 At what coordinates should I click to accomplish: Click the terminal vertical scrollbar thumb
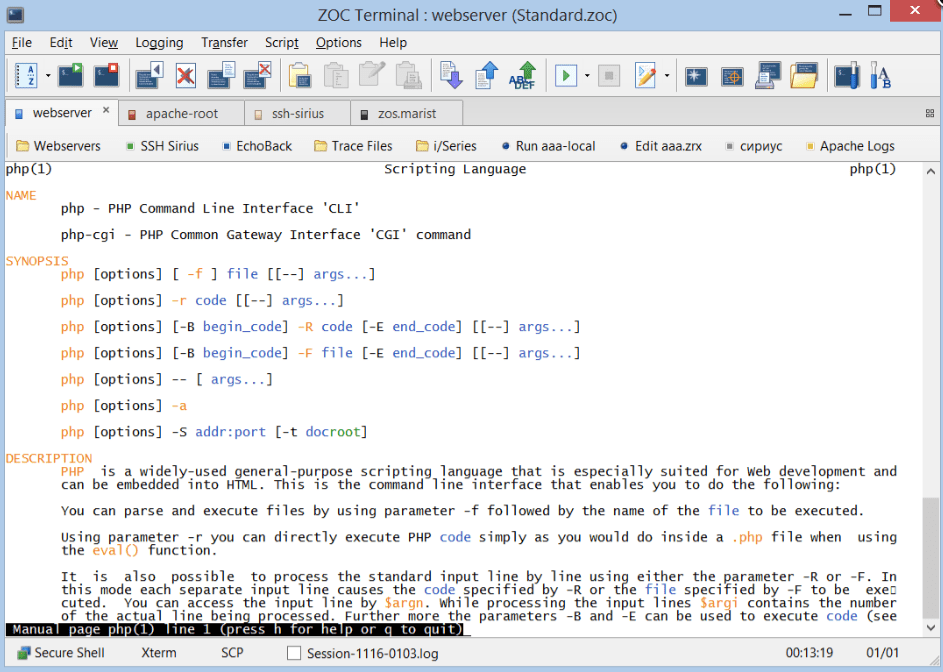click(930, 558)
